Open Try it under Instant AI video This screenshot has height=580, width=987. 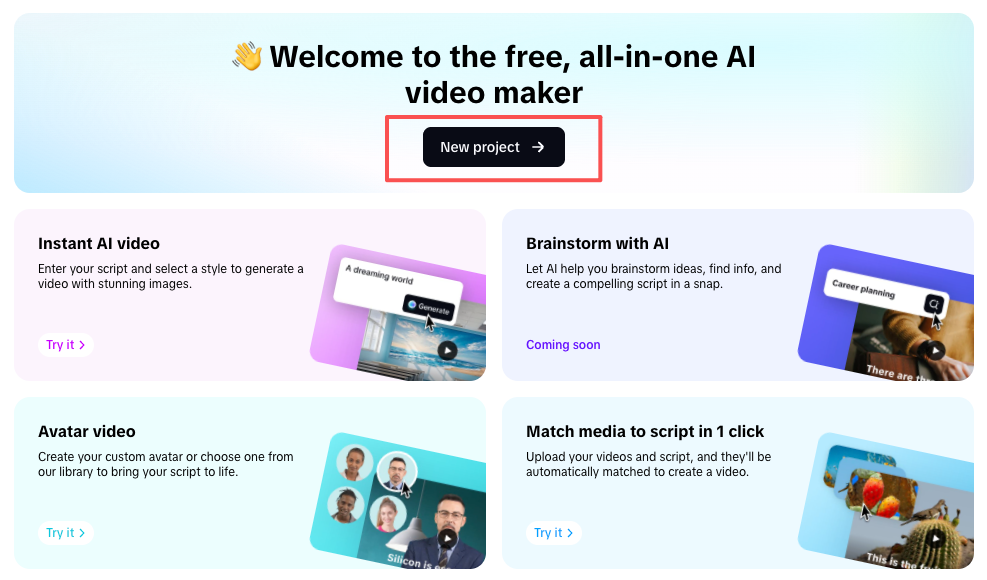(65, 344)
